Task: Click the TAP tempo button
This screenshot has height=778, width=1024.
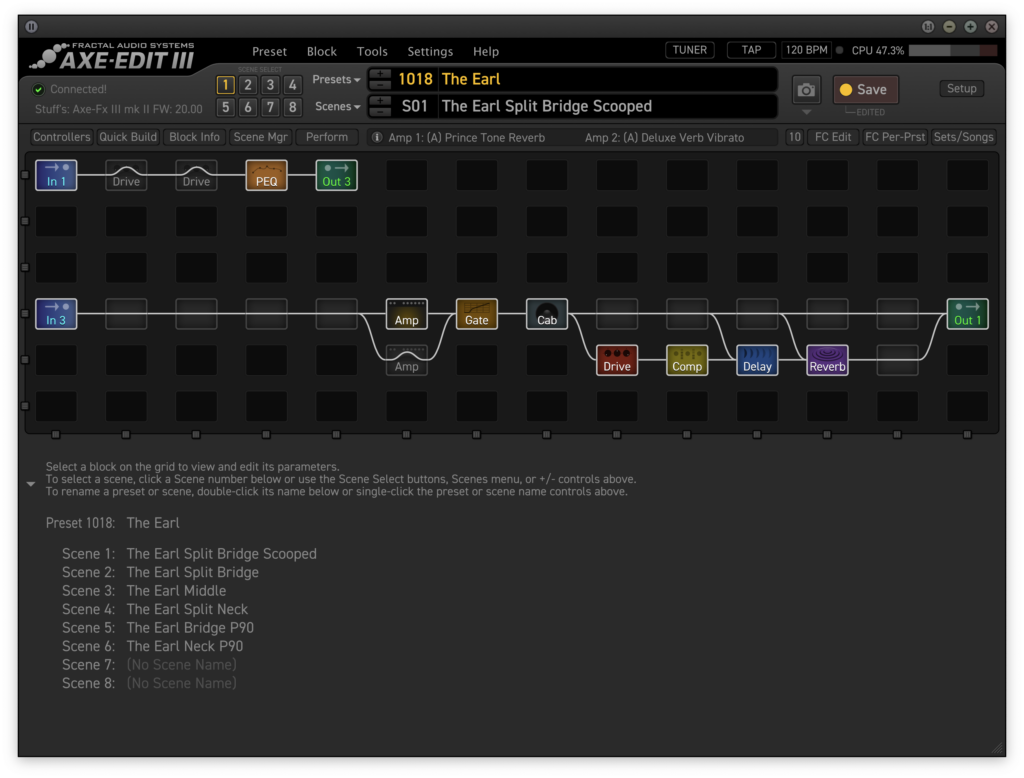Action: pyautogui.click(x=751, y=50)
